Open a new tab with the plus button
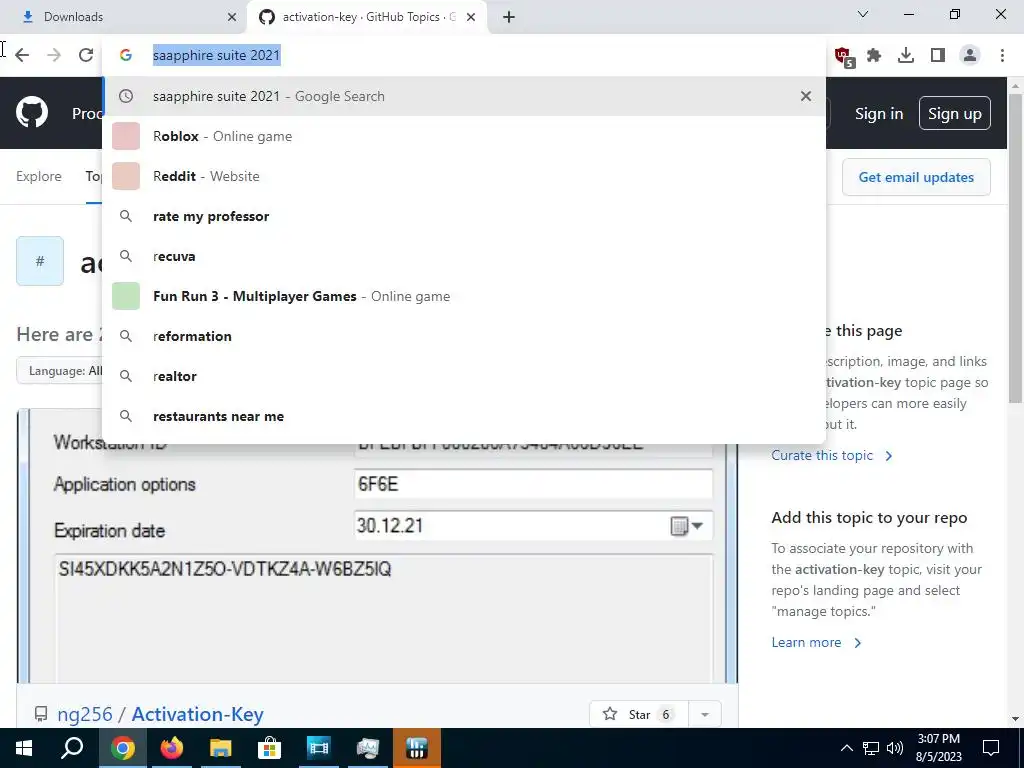Screen dimensions: 1024x768 point(509,18)
